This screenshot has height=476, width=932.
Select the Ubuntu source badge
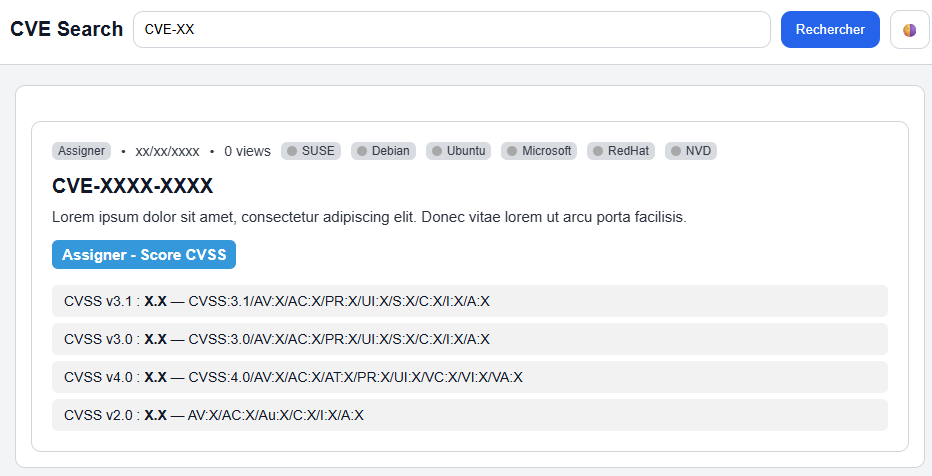tap(458, 151)
